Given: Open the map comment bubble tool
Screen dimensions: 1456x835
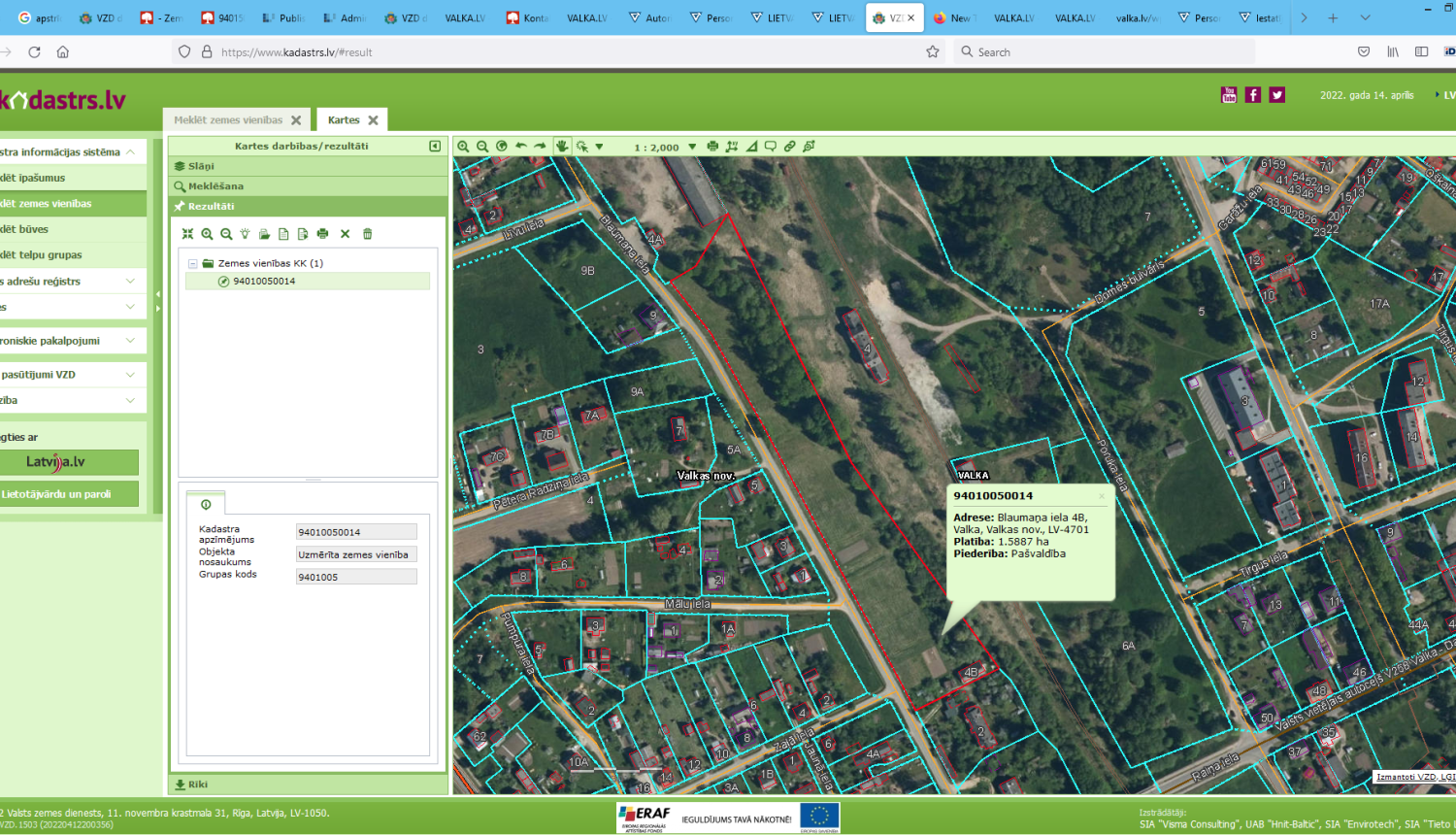Looking at the screenshot, I should [770, 147].
